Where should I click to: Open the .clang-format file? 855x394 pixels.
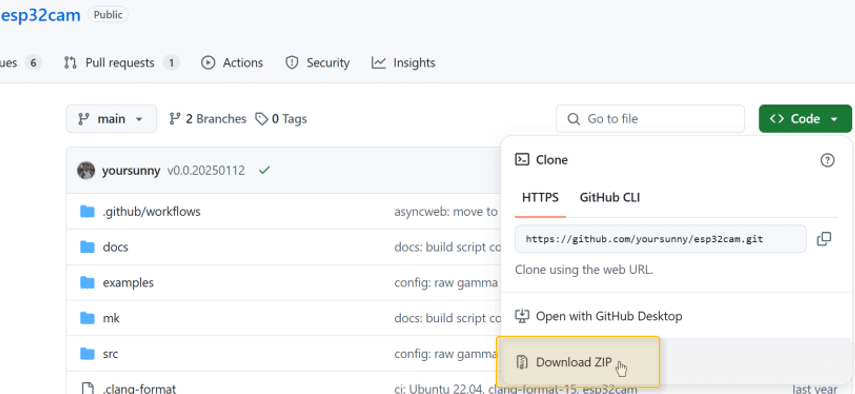[x=139, y=389]
